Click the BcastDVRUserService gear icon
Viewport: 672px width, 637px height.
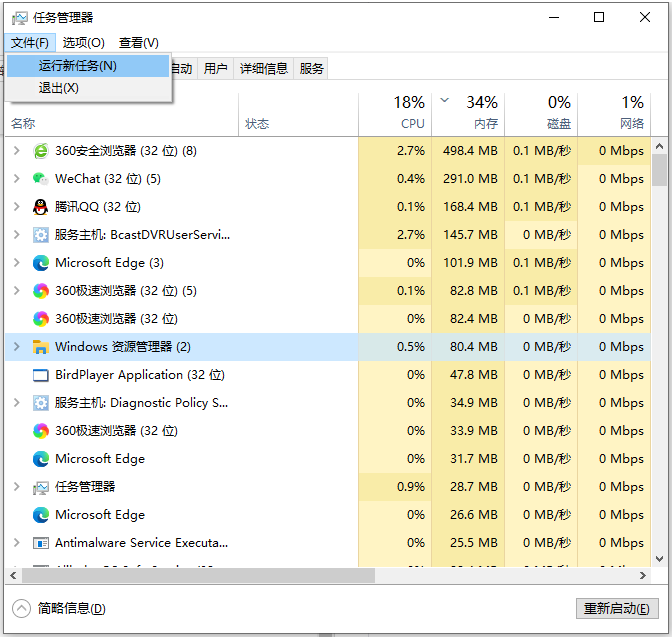(41, 235)
